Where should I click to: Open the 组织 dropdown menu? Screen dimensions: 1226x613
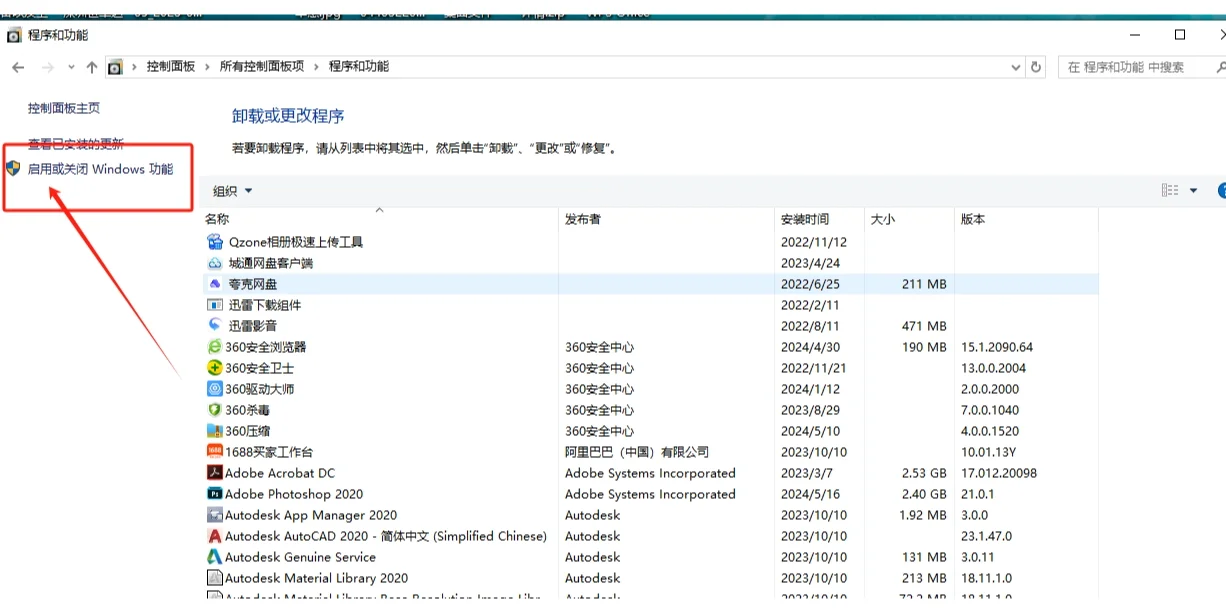coord(233,191)
